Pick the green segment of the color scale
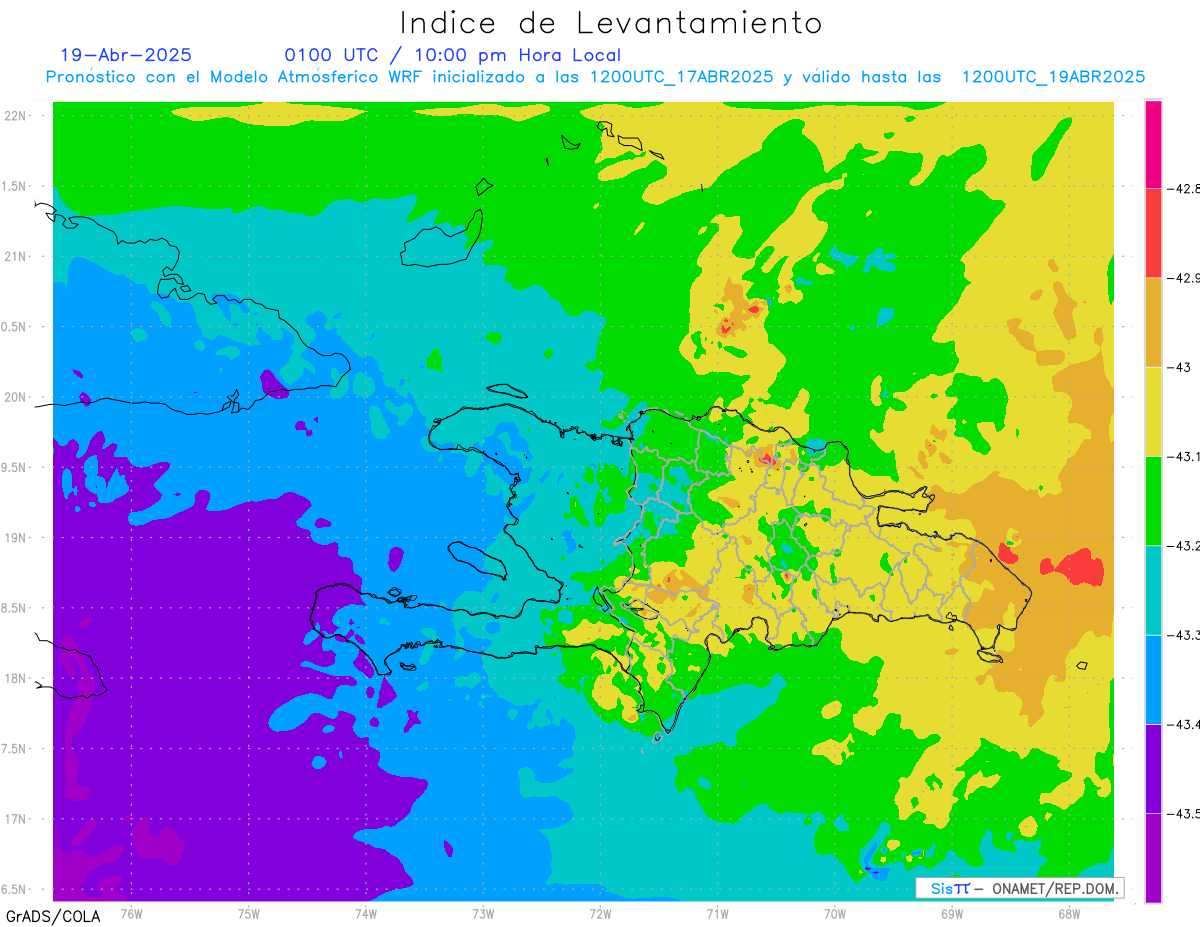Viewport: 1200px width, 927px height. 1153,500
